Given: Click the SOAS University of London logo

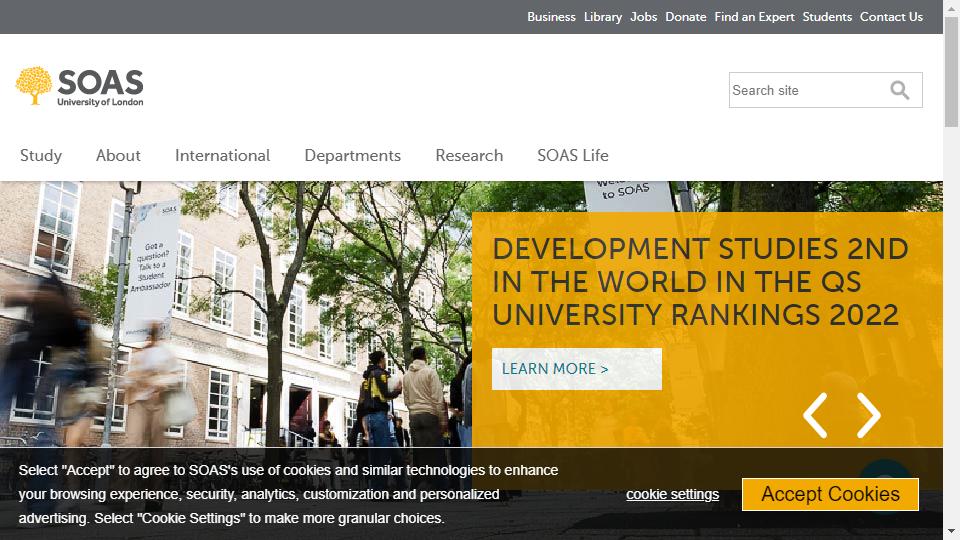Looking at the screenshot, I should tap(80, 86).
